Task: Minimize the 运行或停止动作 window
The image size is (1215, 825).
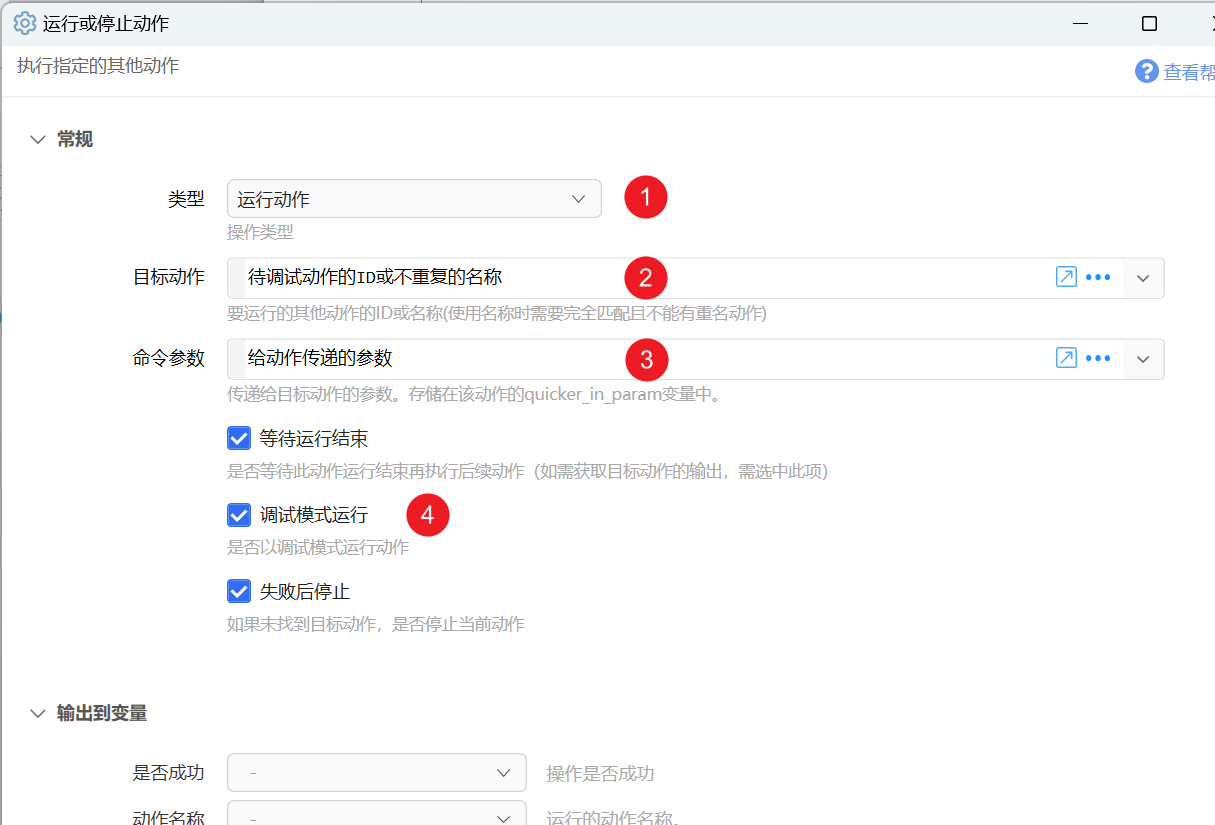Action: [x=1080, y=23]
